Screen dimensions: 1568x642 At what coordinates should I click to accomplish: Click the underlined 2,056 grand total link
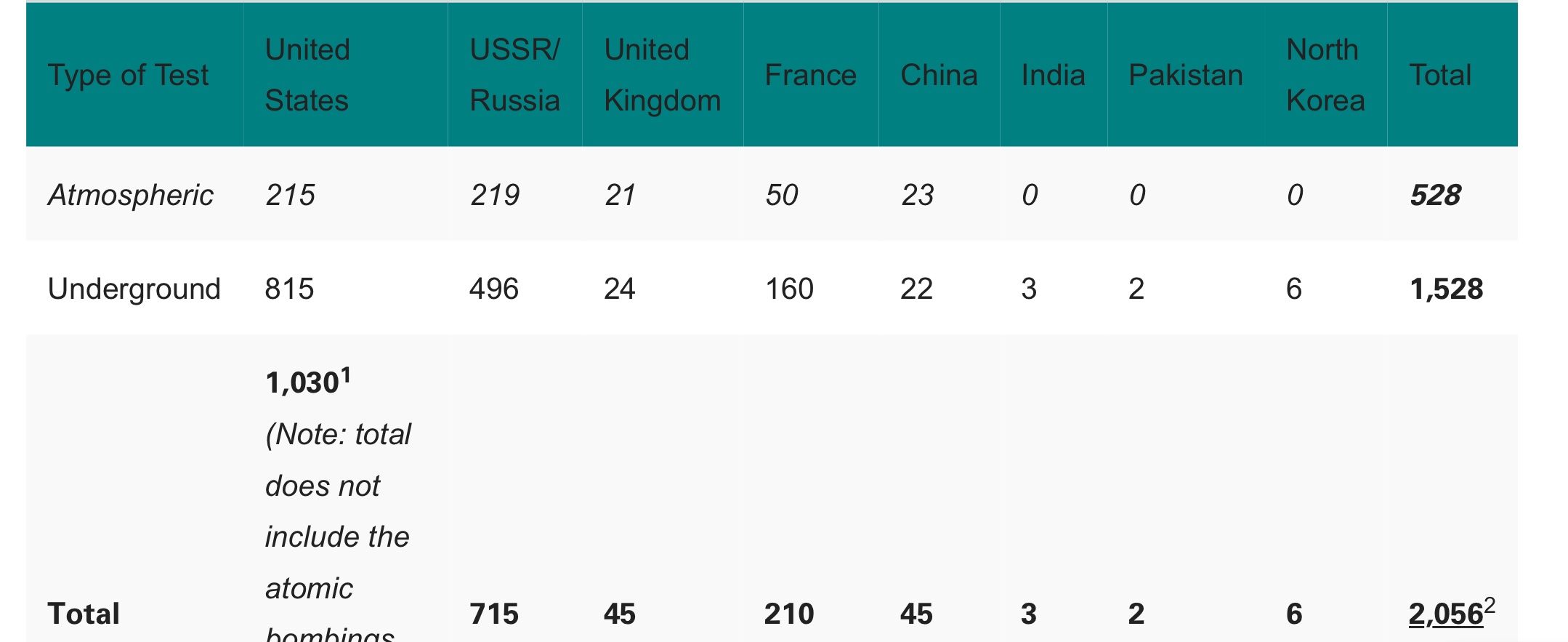(1444, 615)
